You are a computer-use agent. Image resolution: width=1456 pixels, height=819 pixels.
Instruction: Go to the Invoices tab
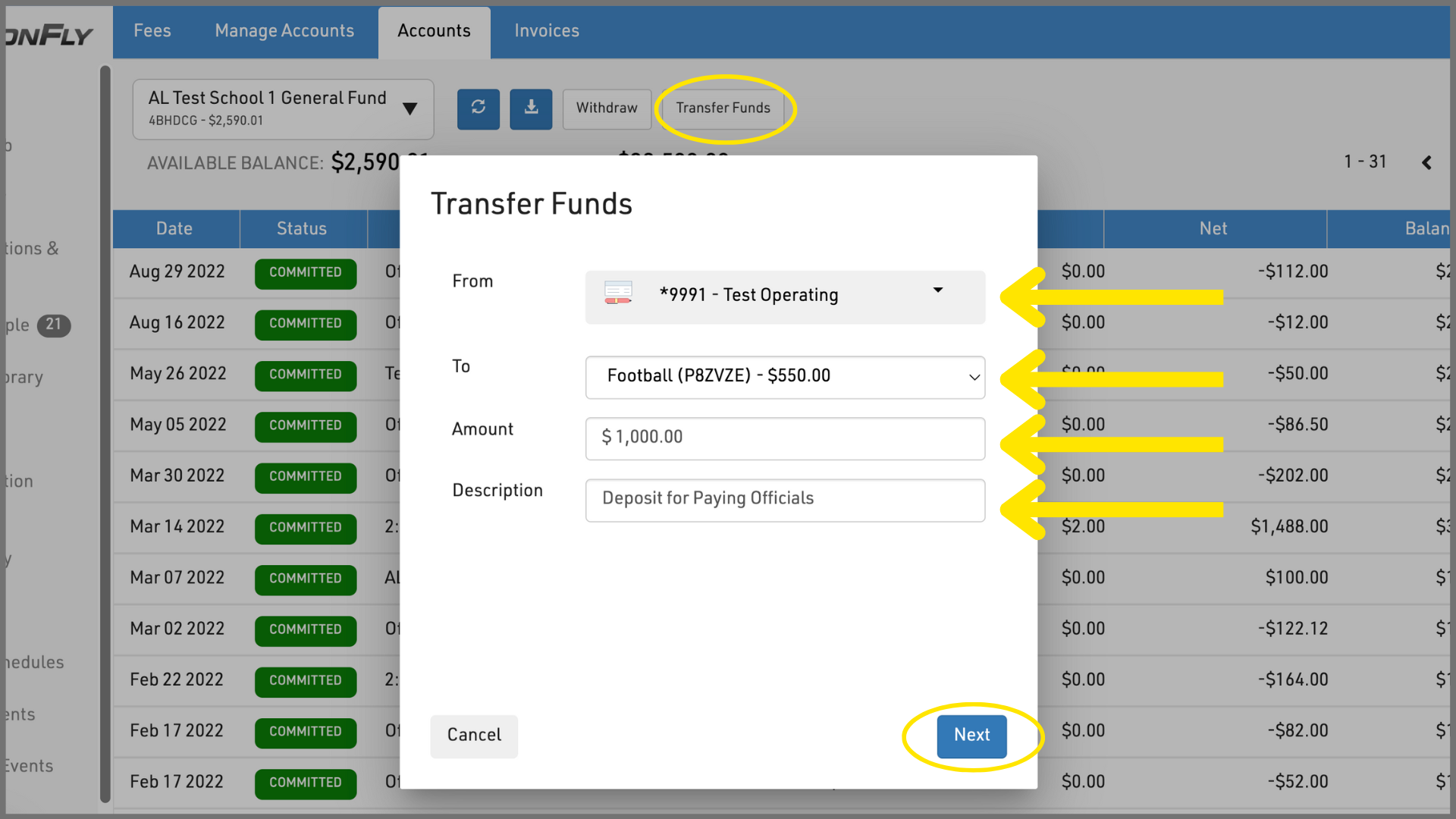(x=547, y=31)
